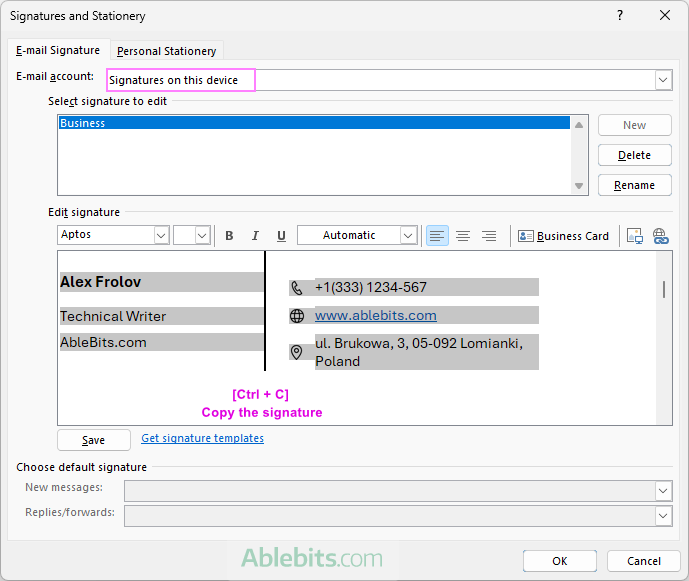The width and height of the screenshot is (689, 581).
Task: Switch to the E-mail Signature tab
Action: (x=58, y=51)
